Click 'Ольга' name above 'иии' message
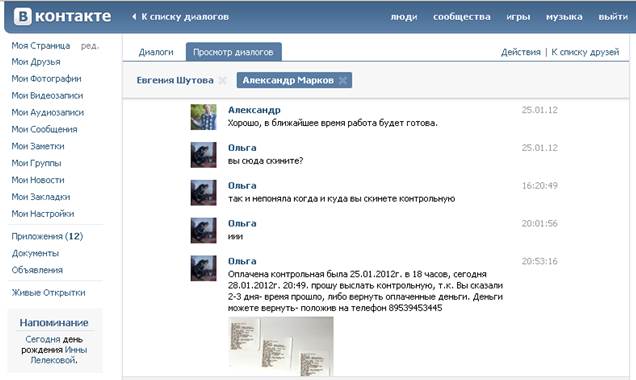Image resolution: width=636 pixels, height=380 pixels. (x=242, y=223)
